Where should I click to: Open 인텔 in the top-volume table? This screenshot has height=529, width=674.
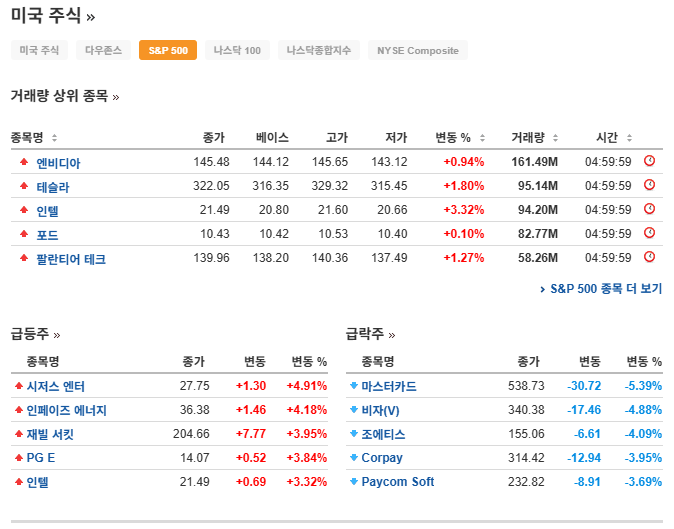click(x=47, y=211)
